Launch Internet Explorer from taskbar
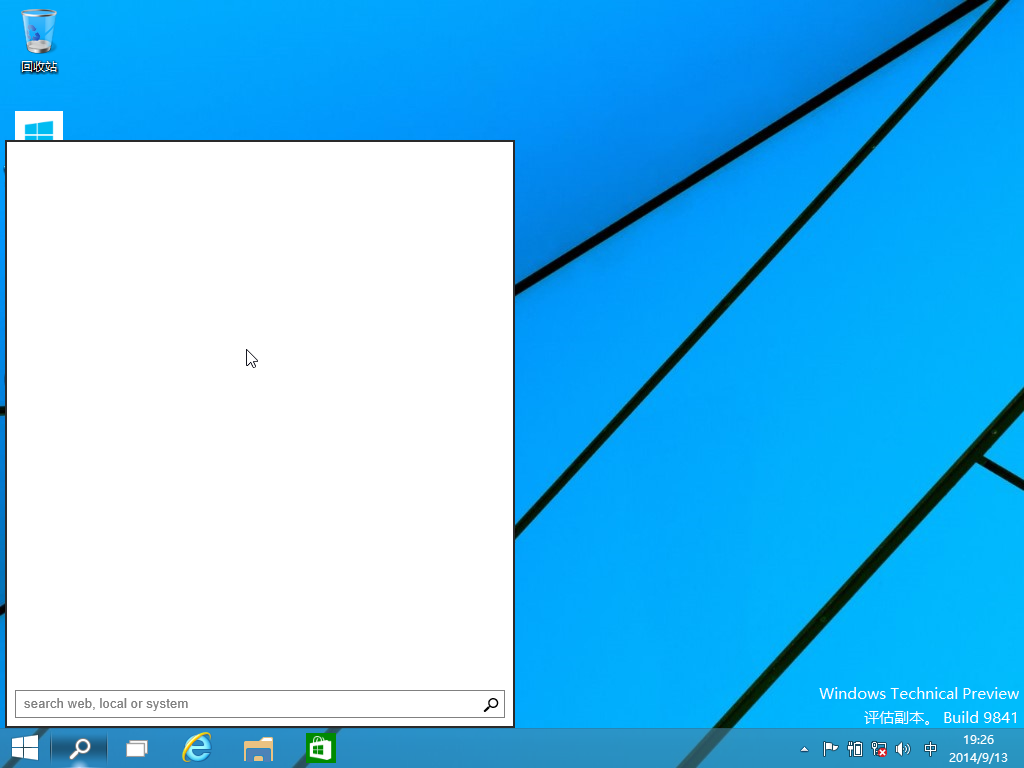 coord(197,748)
